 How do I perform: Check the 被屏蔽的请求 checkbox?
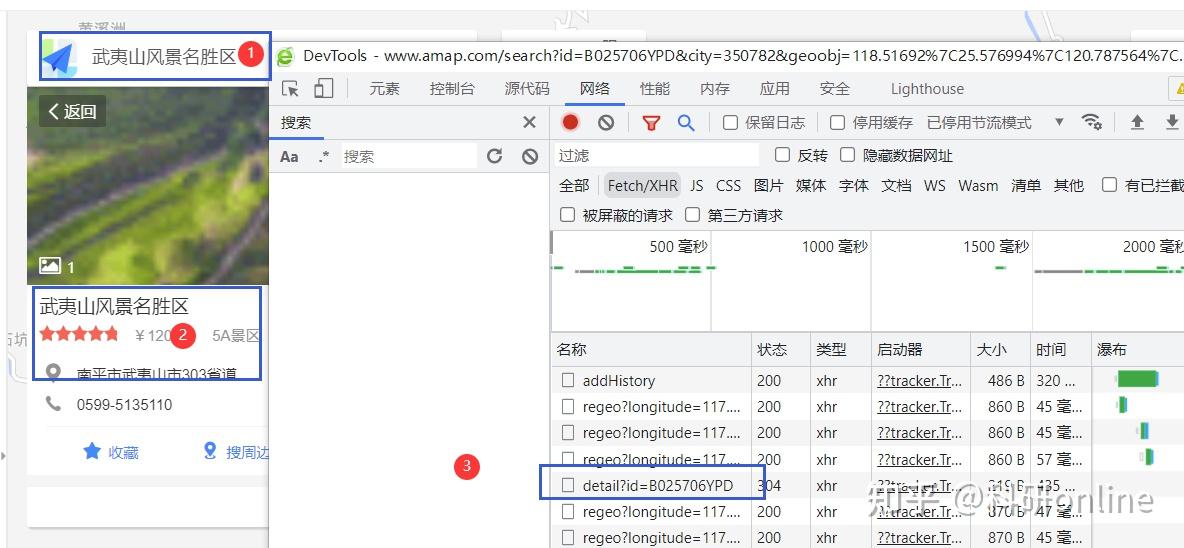click(567, 215)
